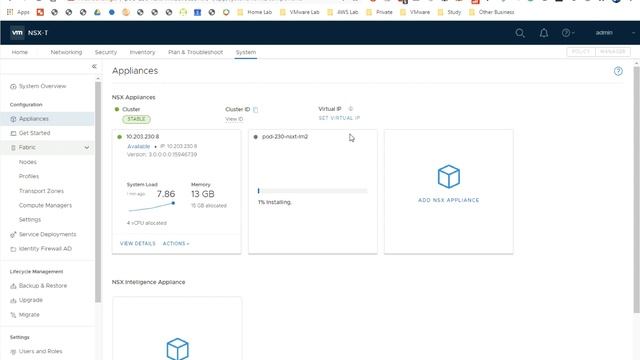This screenshot has height=360, width=640.
Task: Click the Available status link
Action: [x=139, y=146]
